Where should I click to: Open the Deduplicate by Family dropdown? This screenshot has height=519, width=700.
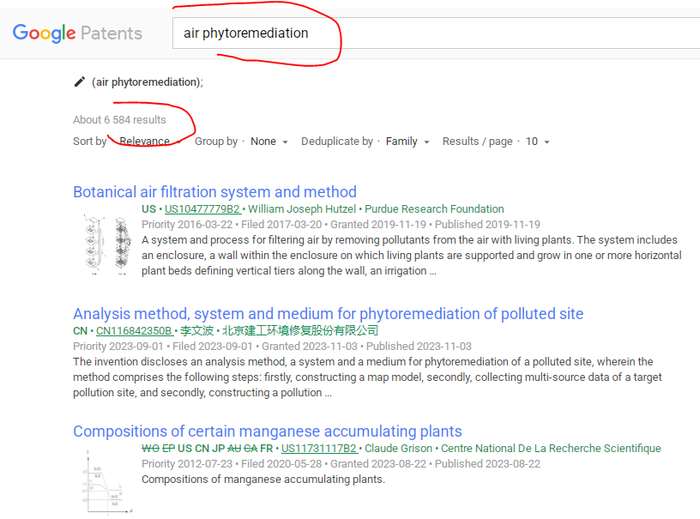407,142
